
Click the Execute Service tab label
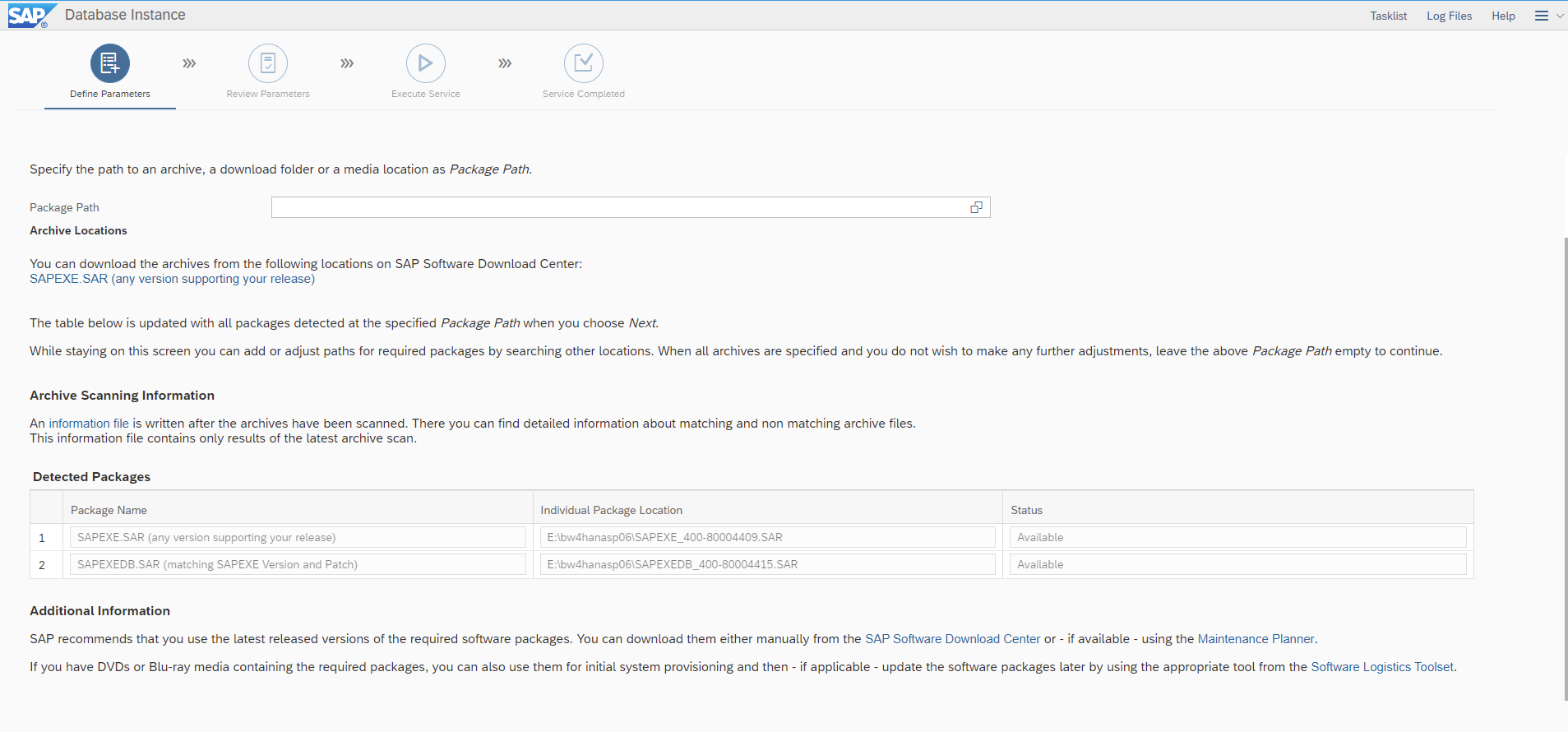point(426,94)
